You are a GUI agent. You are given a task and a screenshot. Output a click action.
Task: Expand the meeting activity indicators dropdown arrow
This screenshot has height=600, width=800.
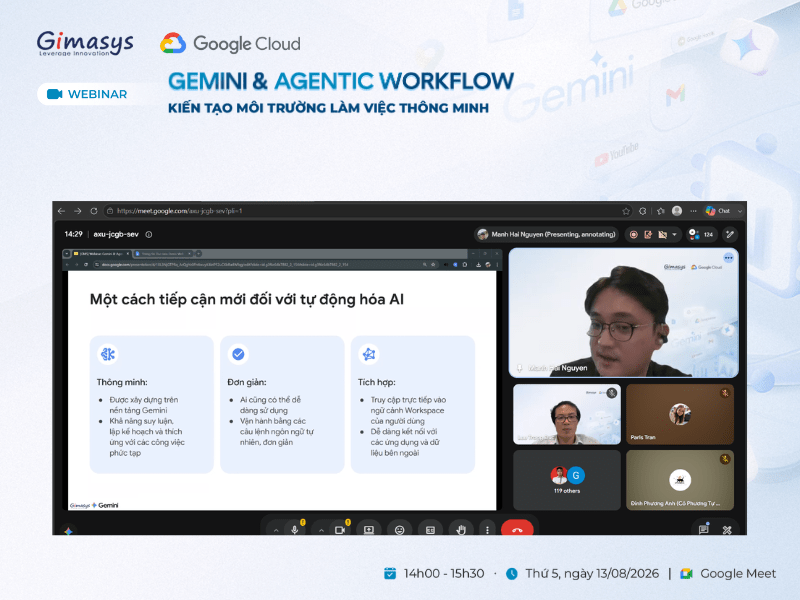coord(674,235)
